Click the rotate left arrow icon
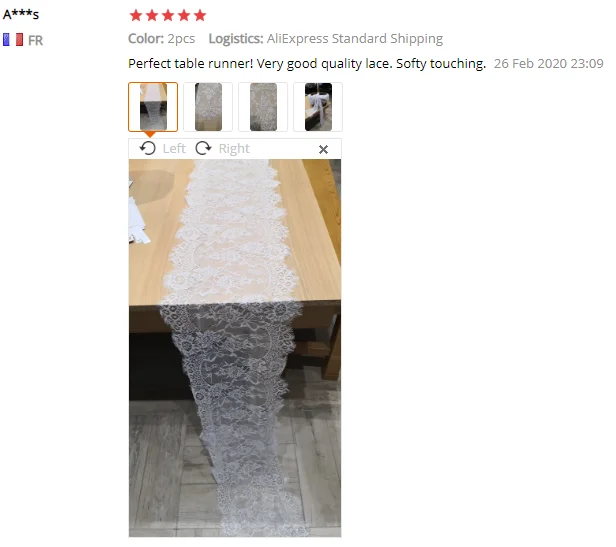The height and width of the screenshot is (547, 616). click(148, 149)
